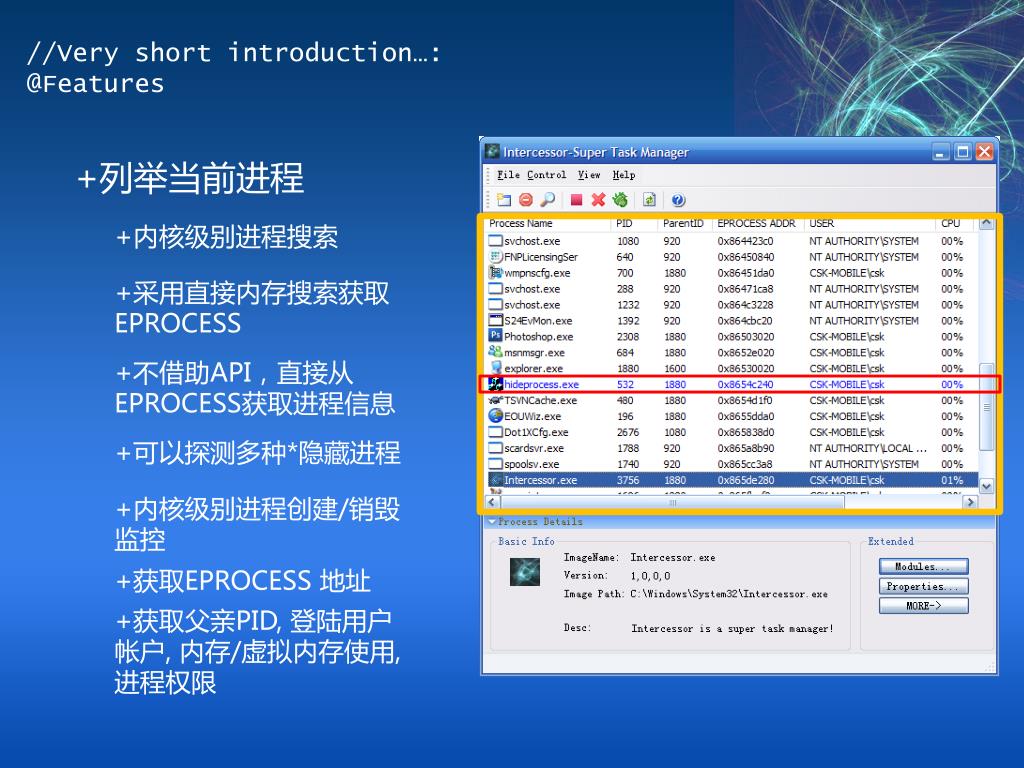Open the View menu
The image size is (1024, 768).
pos(588,175)
